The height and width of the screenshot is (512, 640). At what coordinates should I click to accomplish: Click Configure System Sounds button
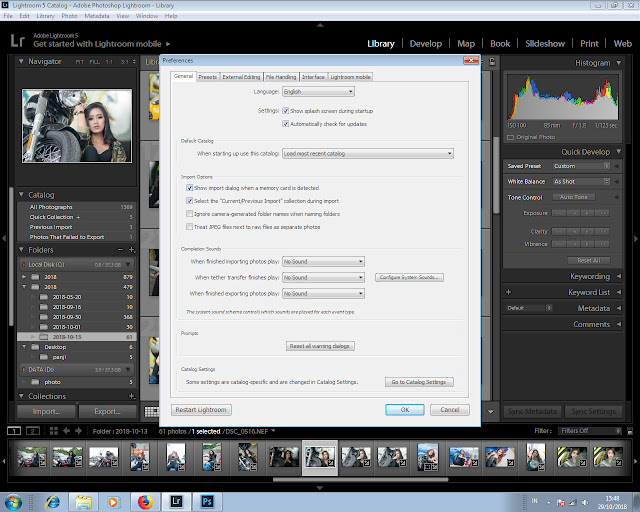(x=409, y=277)
